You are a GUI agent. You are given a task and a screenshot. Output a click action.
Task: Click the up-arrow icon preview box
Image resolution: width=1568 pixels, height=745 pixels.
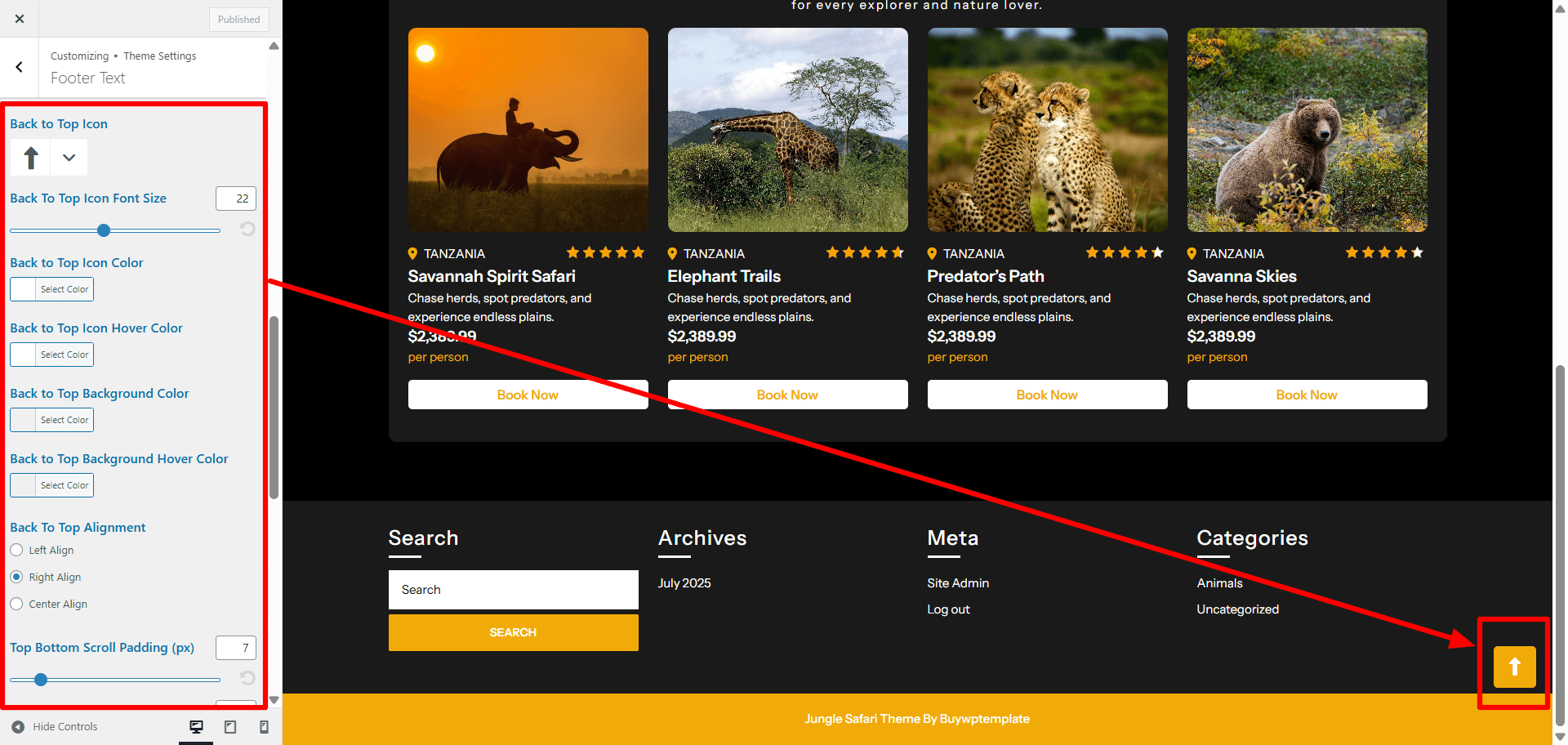31,158
